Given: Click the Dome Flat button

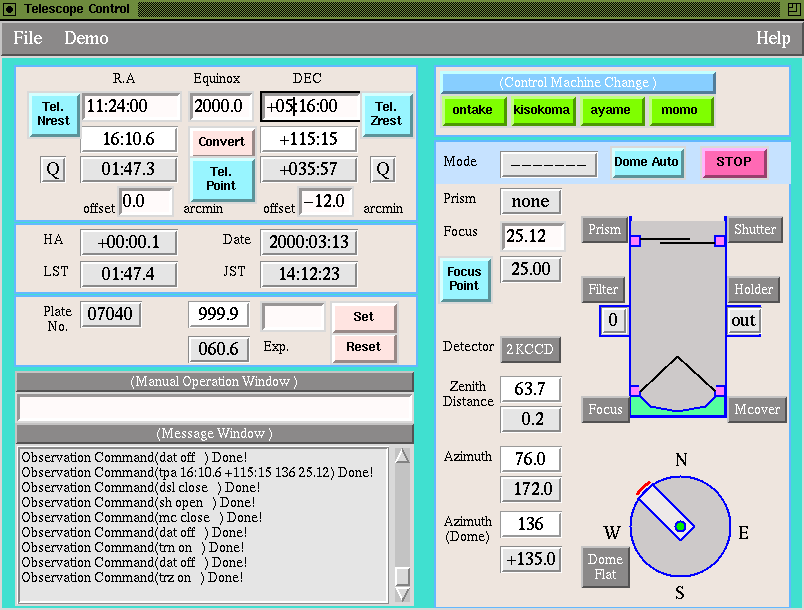Looking at the screenshot, I should [x=605, y=567].
